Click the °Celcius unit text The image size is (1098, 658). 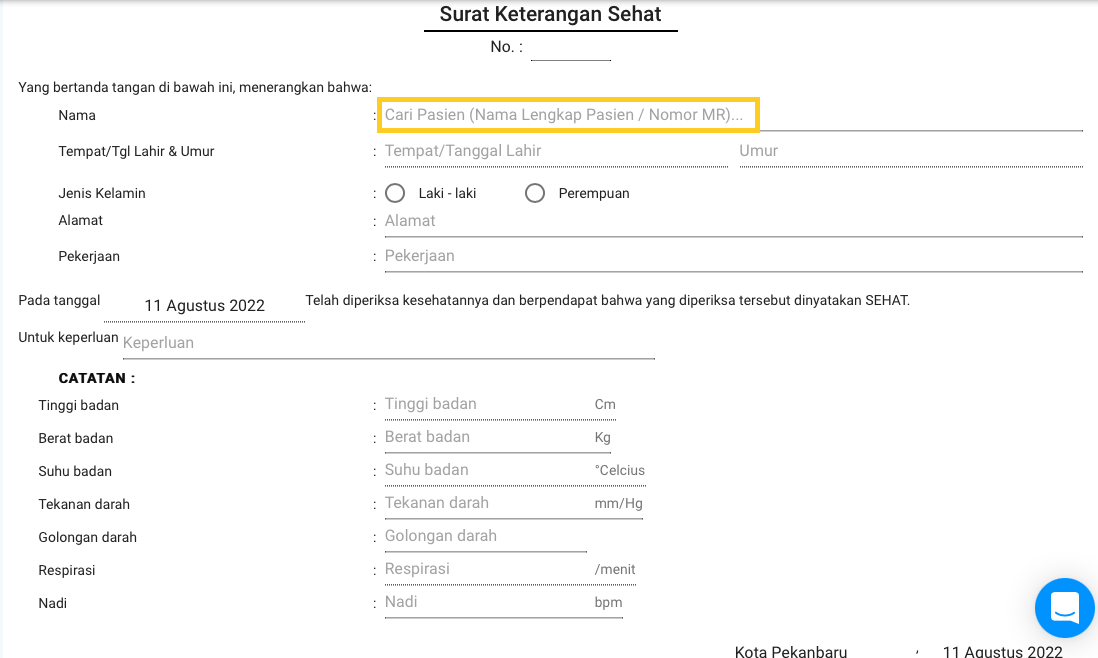point(620,470)
